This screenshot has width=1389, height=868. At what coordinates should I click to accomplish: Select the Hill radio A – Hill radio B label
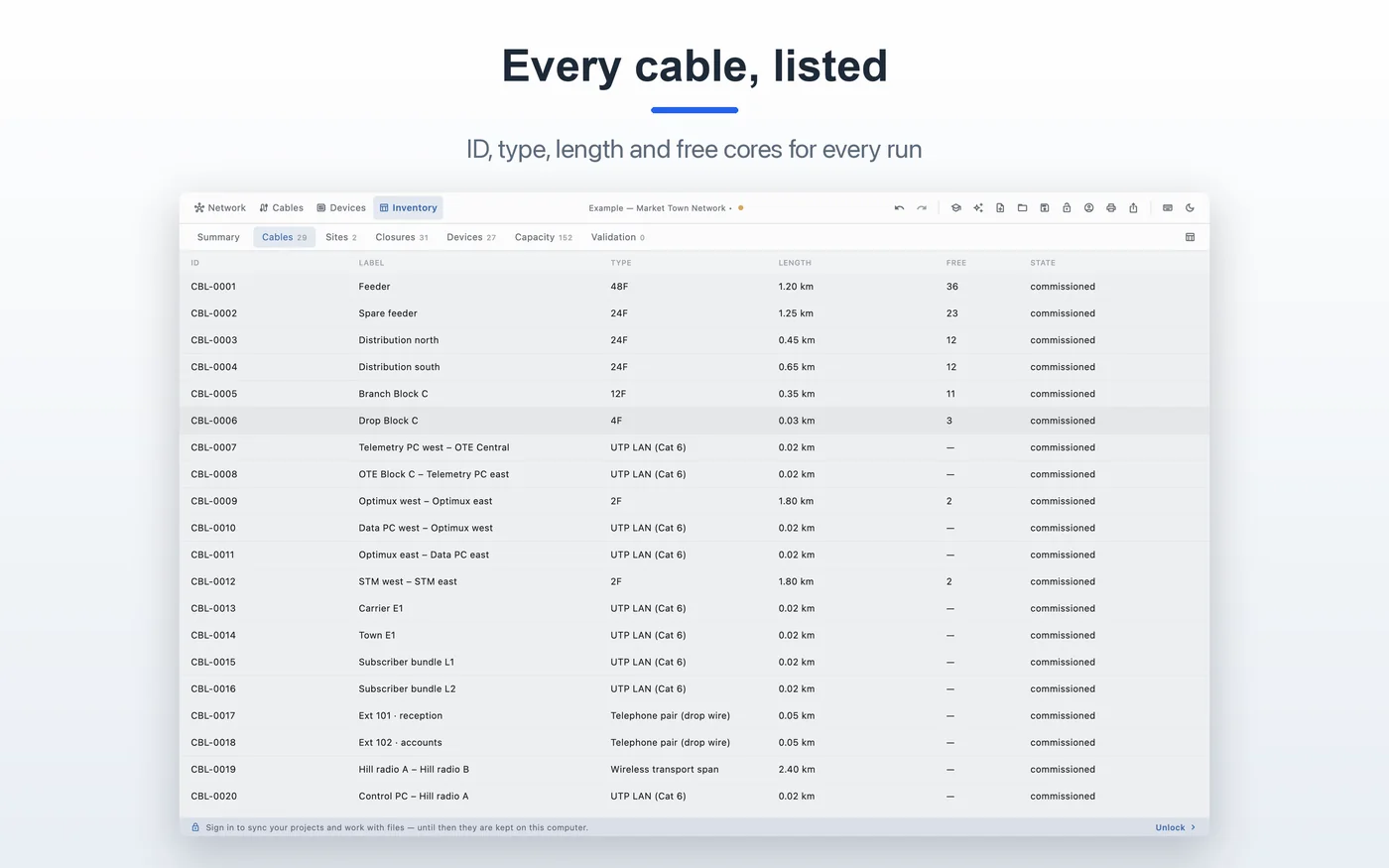tap(414, 770)
